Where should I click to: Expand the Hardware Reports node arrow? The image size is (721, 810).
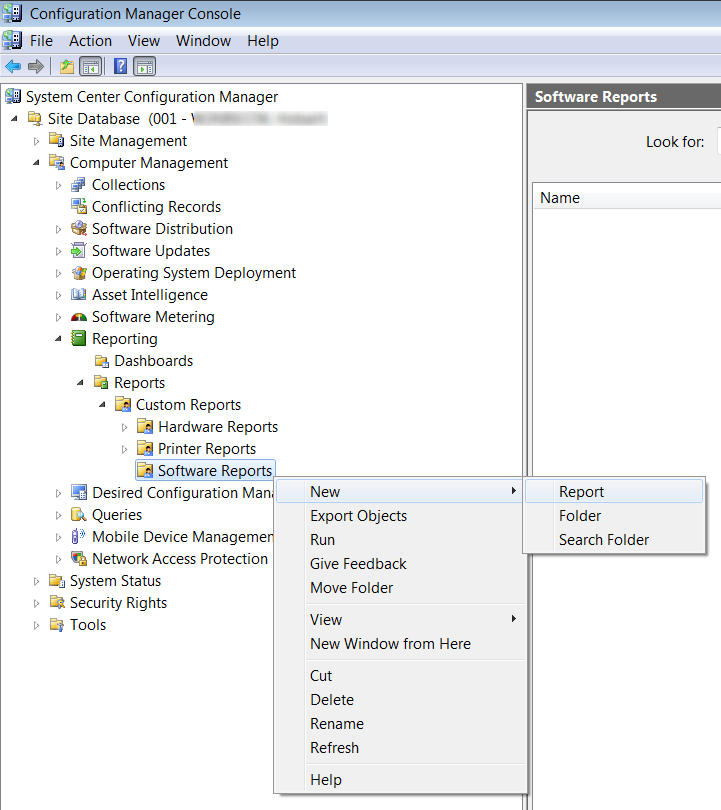click(x=124, y=427)
